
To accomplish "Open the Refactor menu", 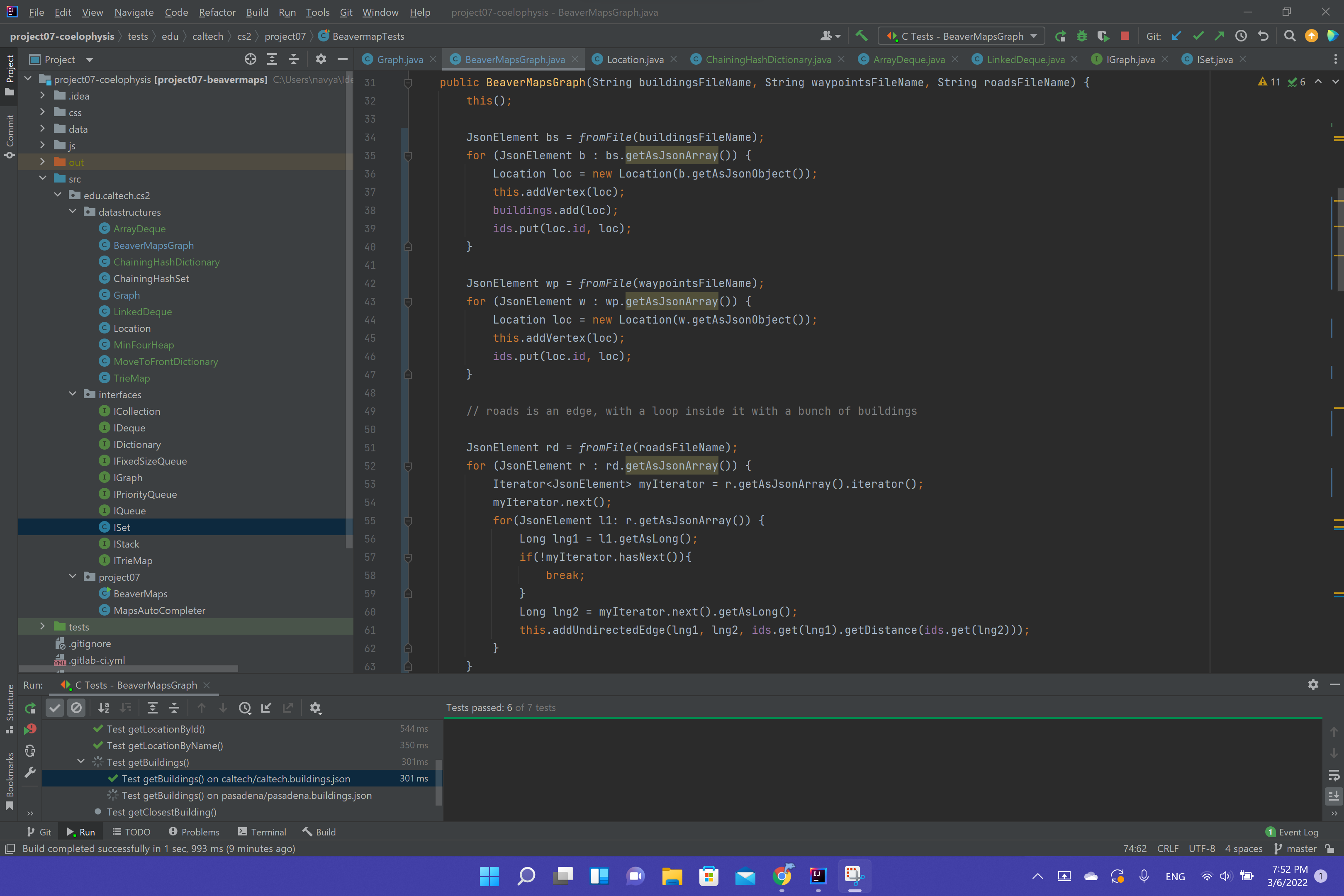I will 217,12.
